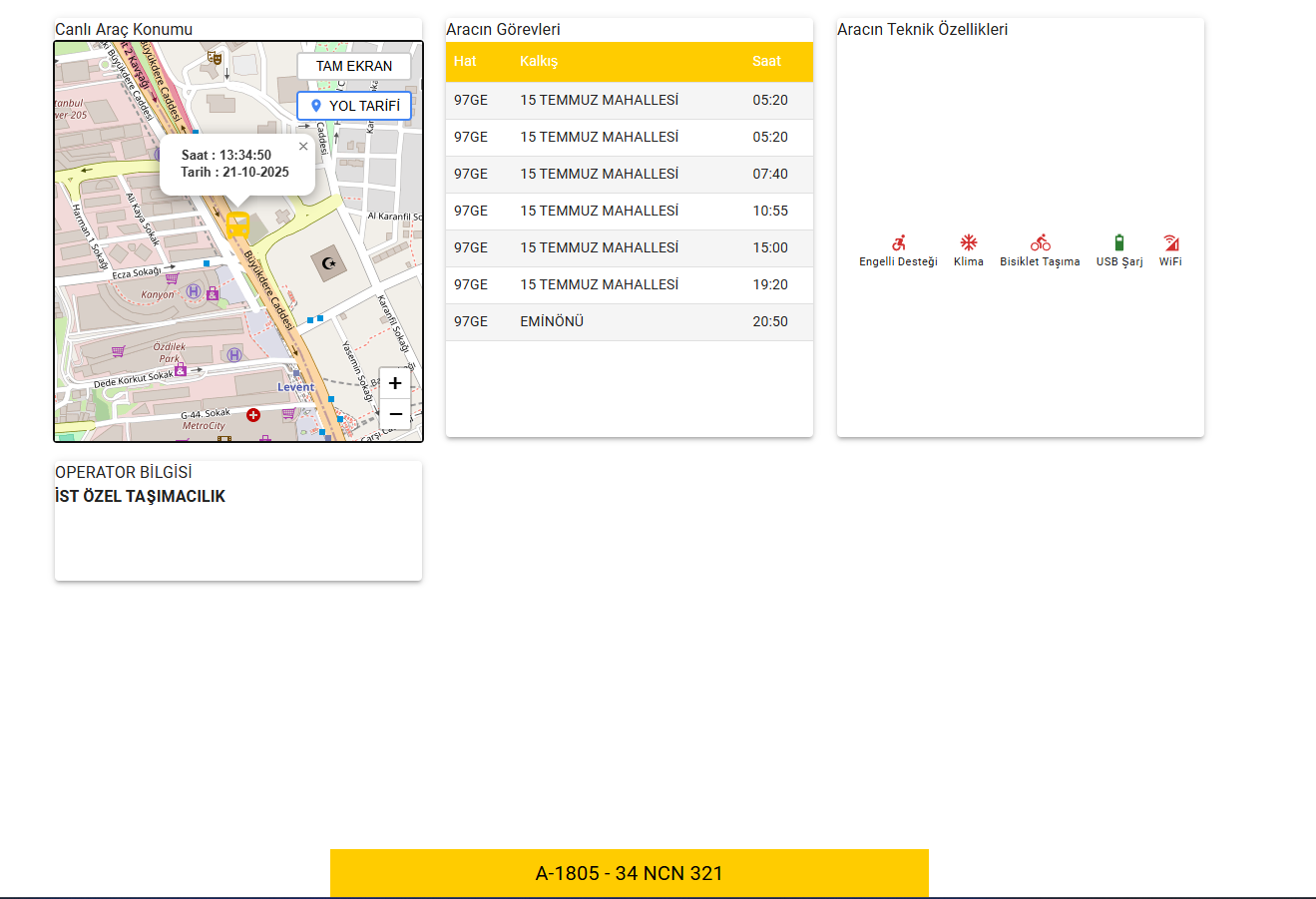Screen dimensions: 1316x899
Task: Open the map in TAM EKRAN
Action: click(354, 66)
